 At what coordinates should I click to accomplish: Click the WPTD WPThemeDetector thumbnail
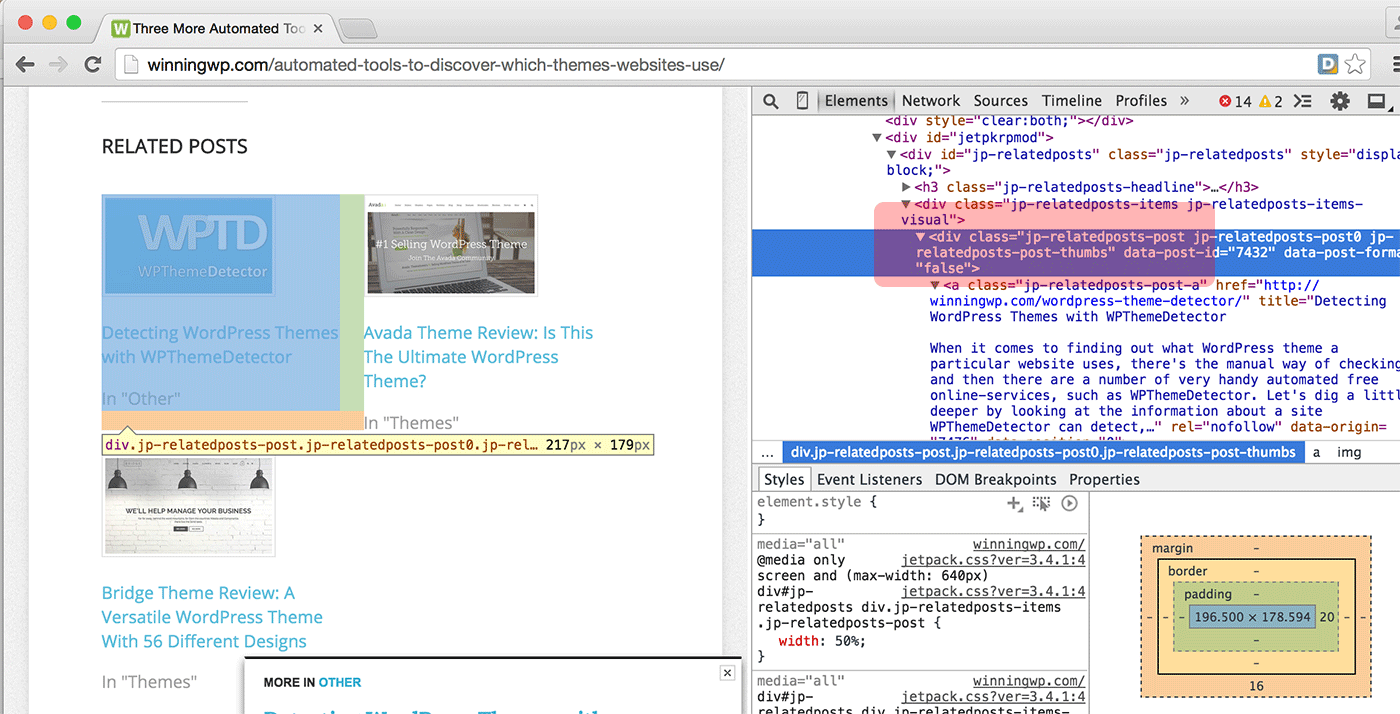point(188,246)
